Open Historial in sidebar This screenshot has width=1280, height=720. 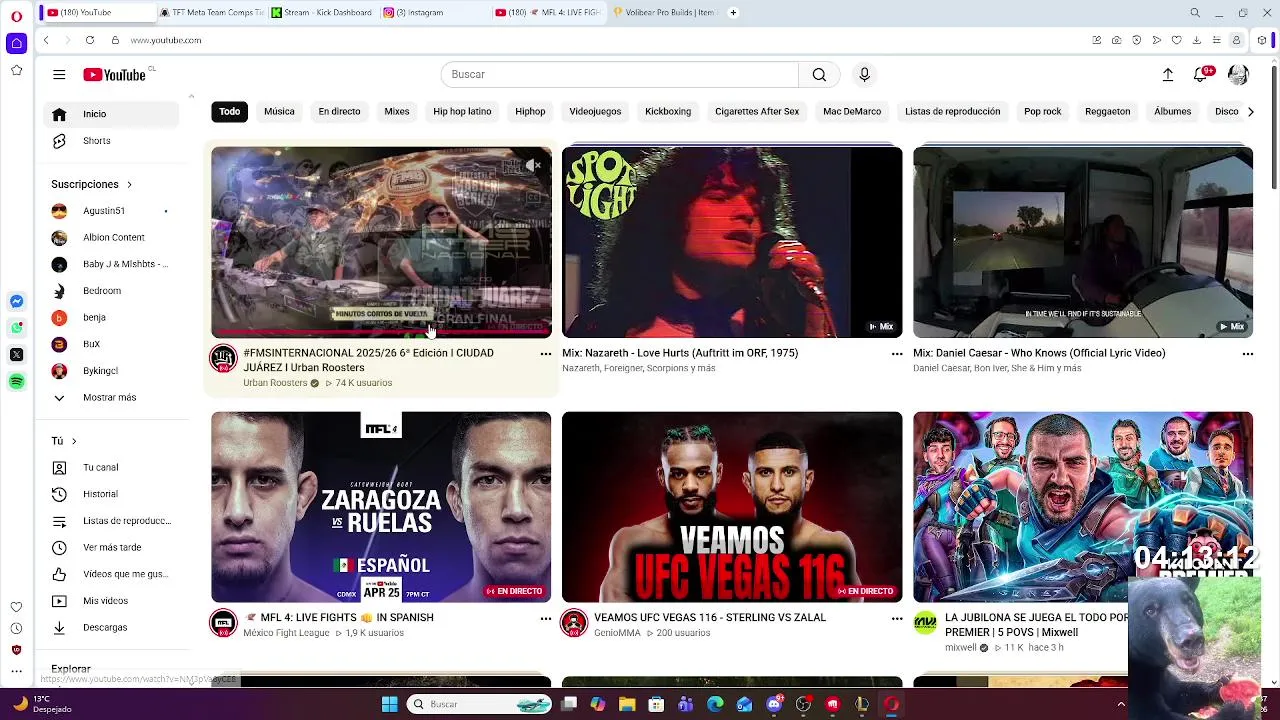pos(111,494)
